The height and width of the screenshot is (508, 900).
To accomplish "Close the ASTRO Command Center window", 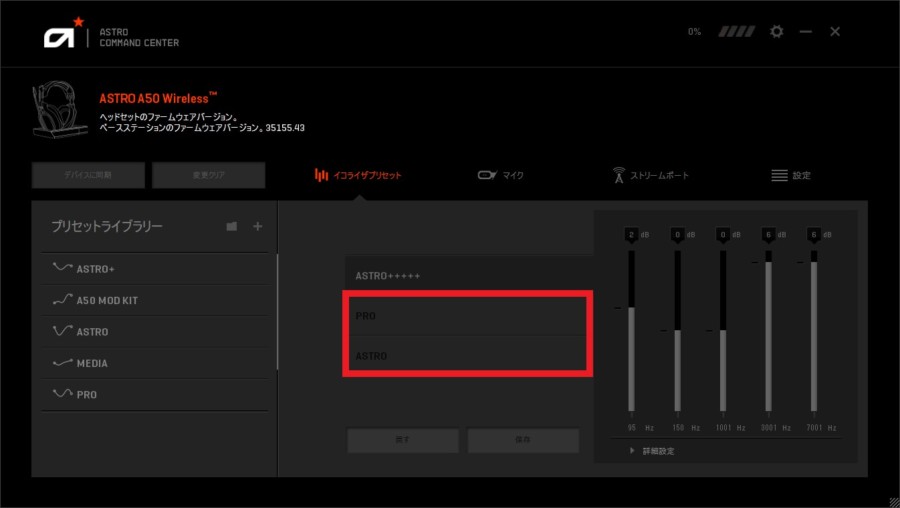I will tap(835, 32).
